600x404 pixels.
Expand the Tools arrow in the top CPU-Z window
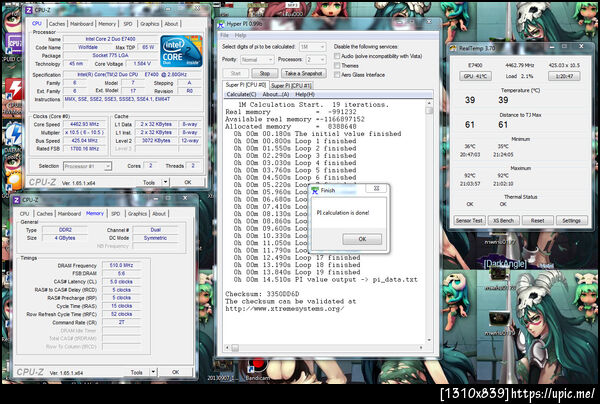[x=165, y=182]
